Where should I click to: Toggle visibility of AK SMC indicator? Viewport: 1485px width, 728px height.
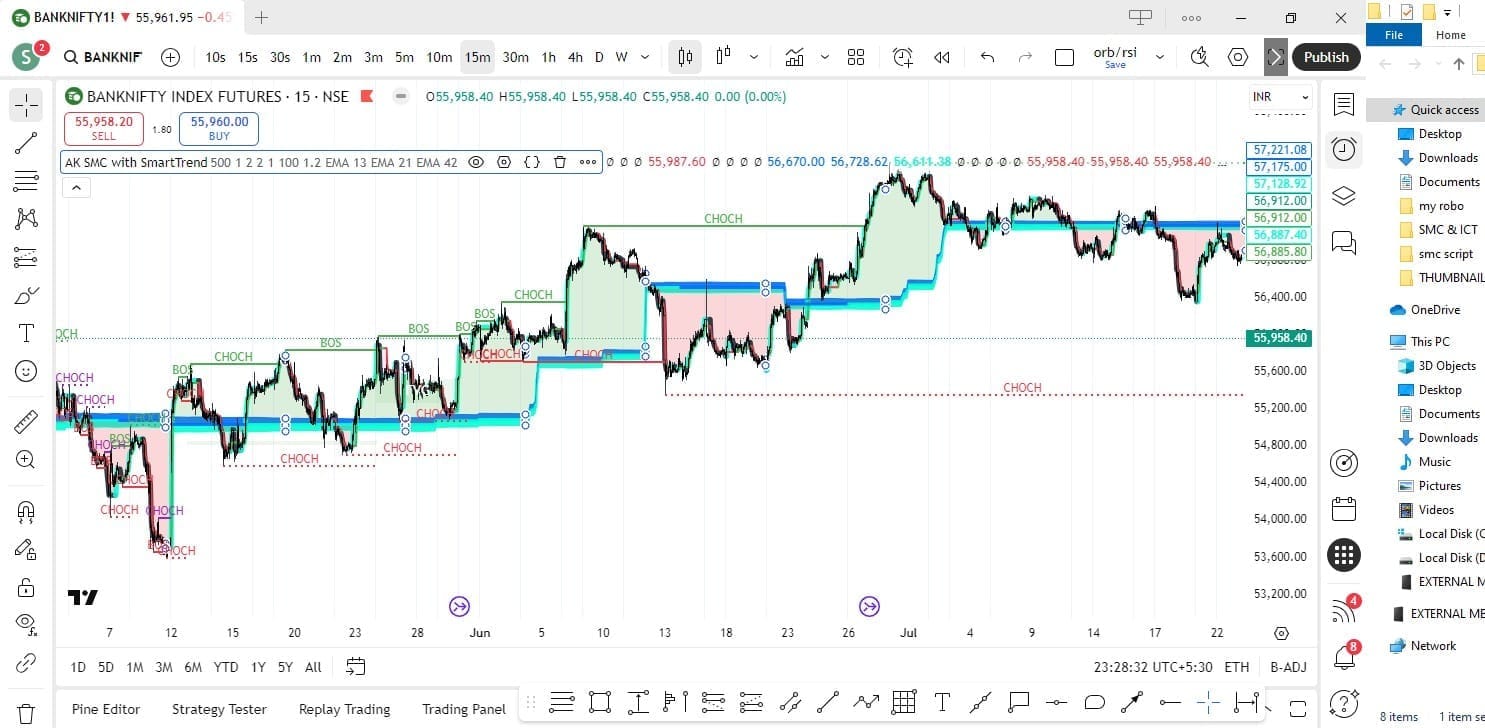tap(476, 162)
